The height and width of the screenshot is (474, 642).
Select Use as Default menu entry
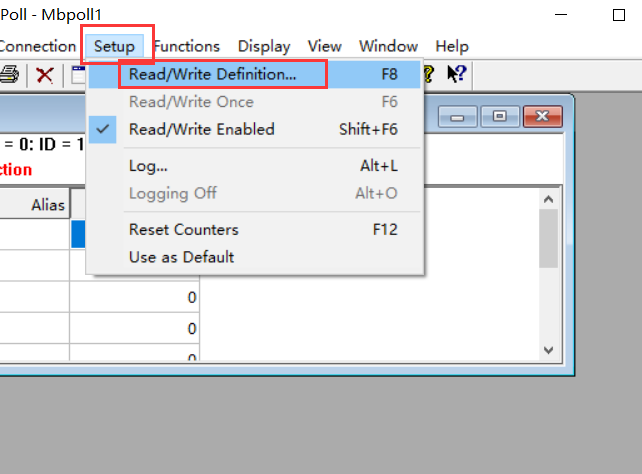click(x=255, y=257)
